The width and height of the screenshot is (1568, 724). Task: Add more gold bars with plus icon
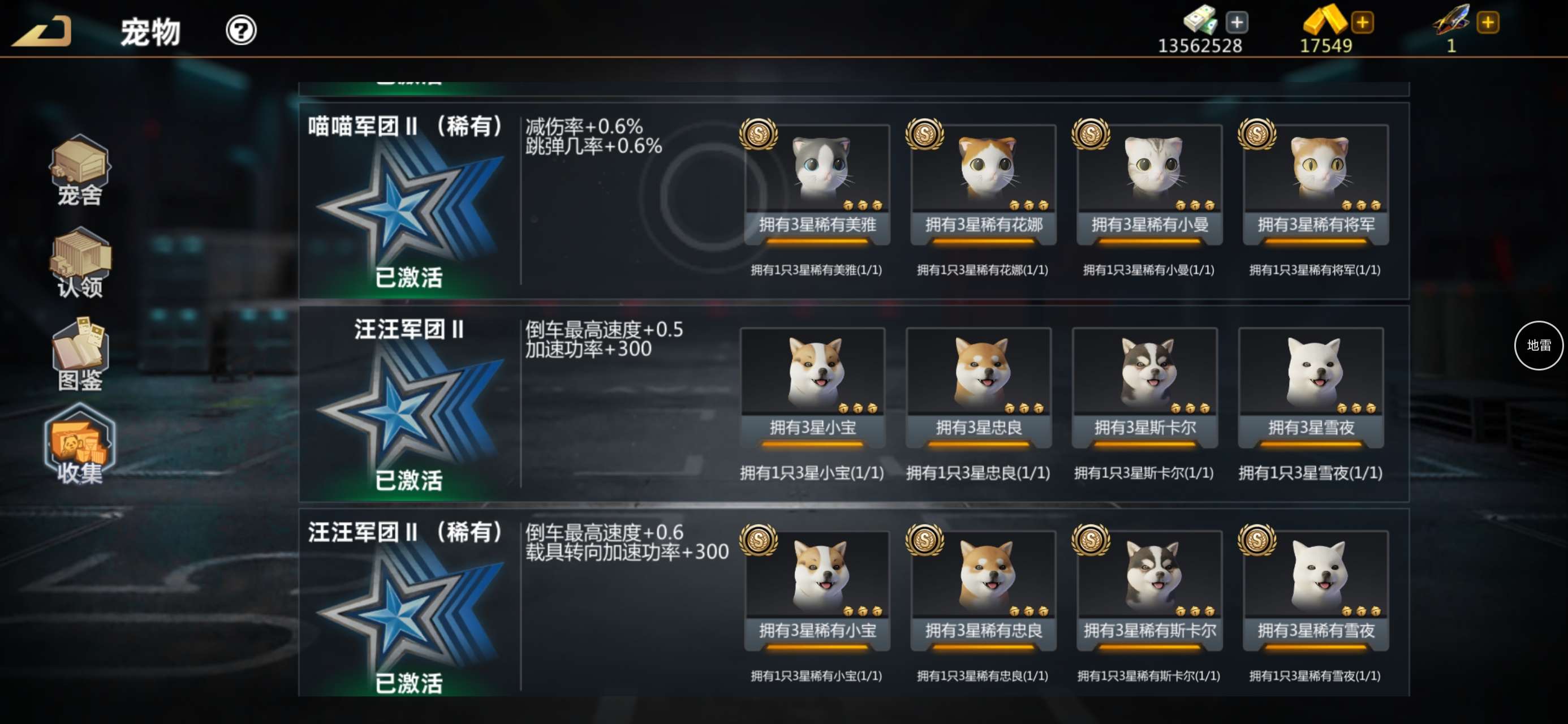click(x=1362, y=23)
